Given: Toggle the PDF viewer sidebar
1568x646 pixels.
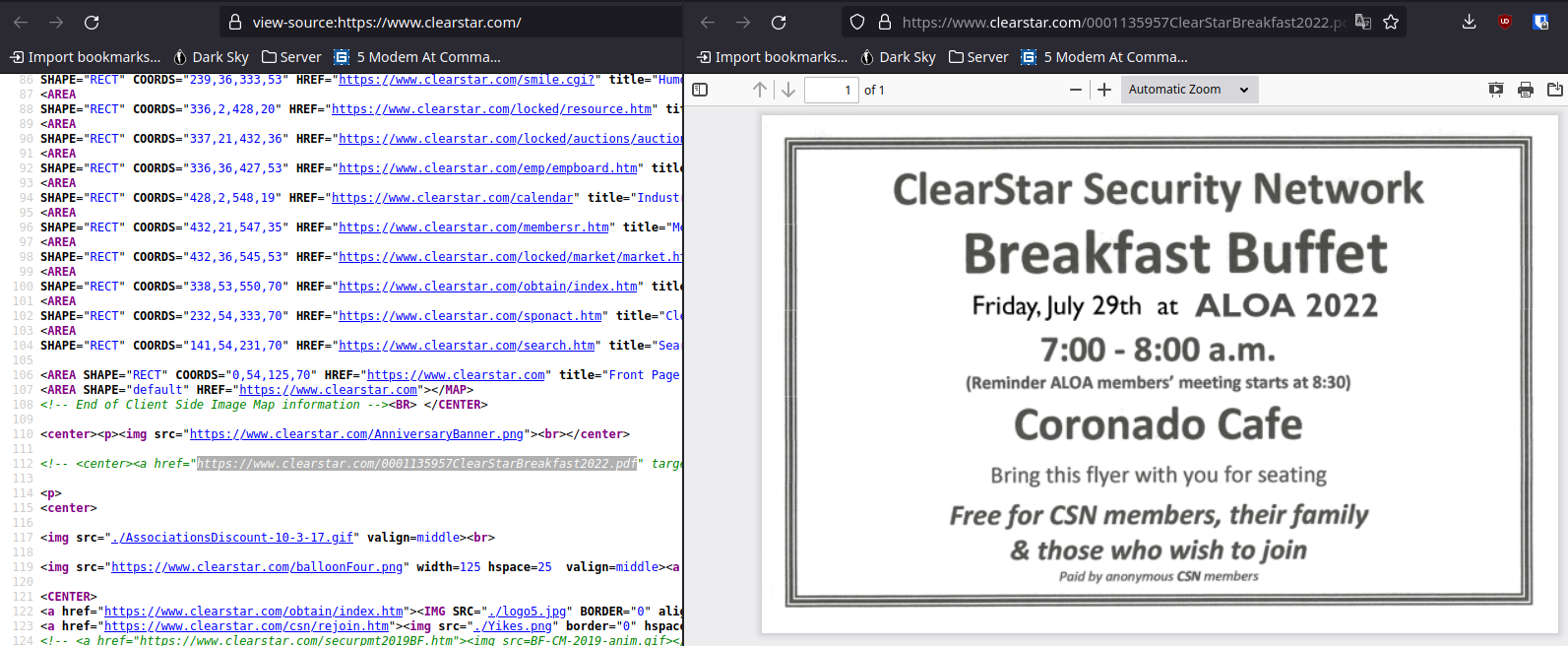Looking at the screenshot, I should 700,90.
